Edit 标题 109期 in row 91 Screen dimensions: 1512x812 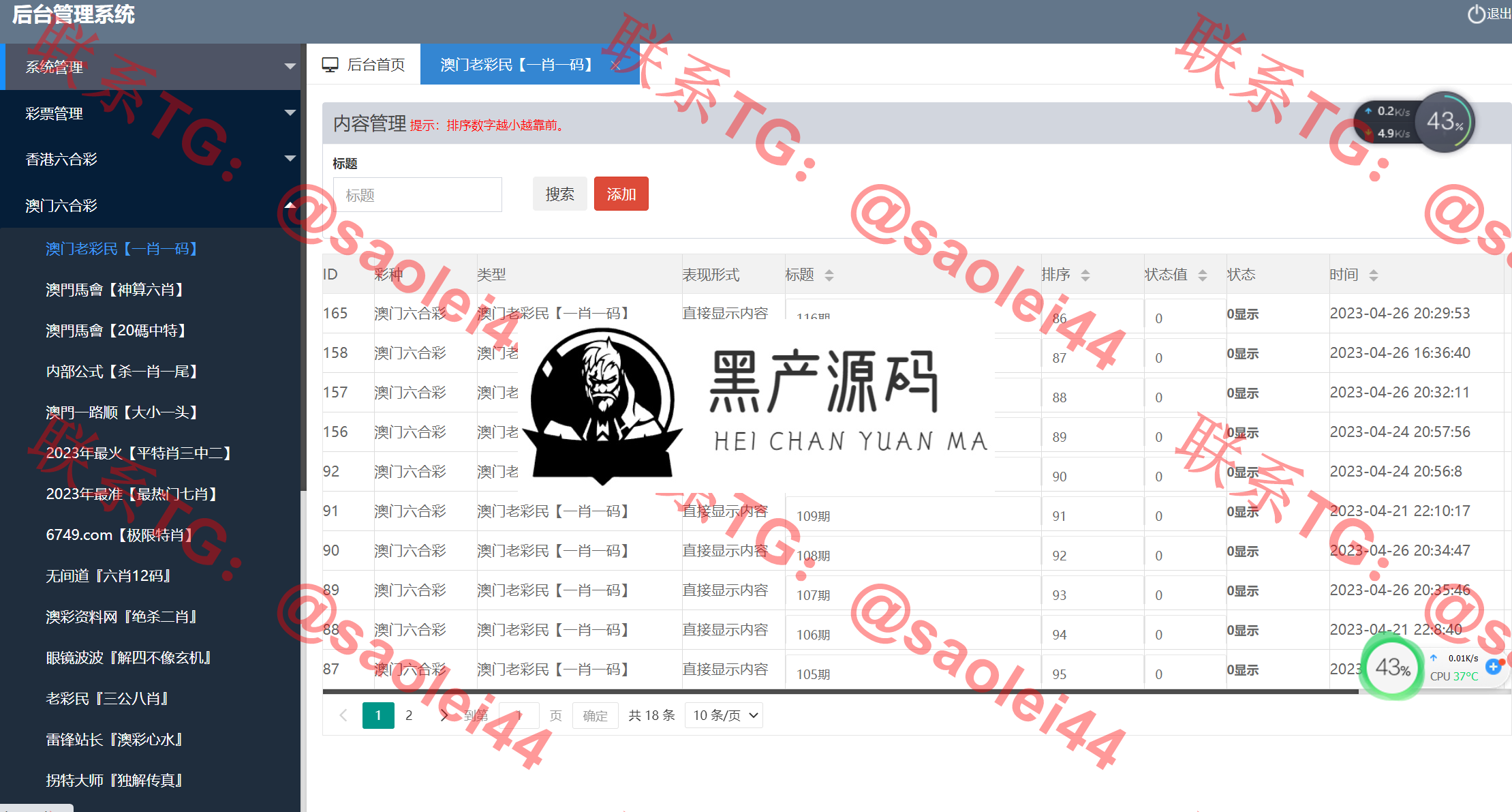[912, 515]
